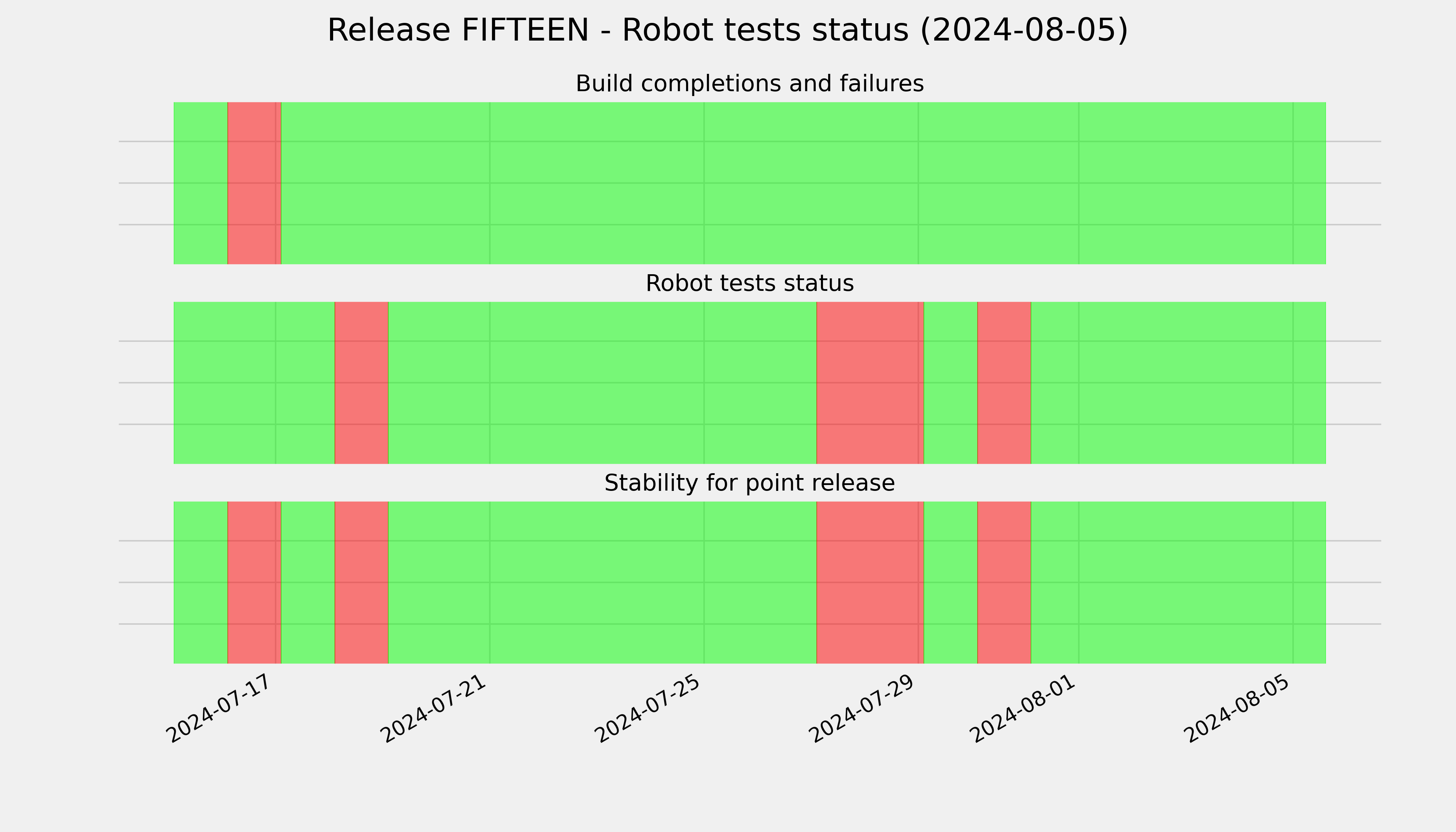Click the red failure band in the Build completions chart
This screenshot has width=1456, height=832.
tap(254, 183)
